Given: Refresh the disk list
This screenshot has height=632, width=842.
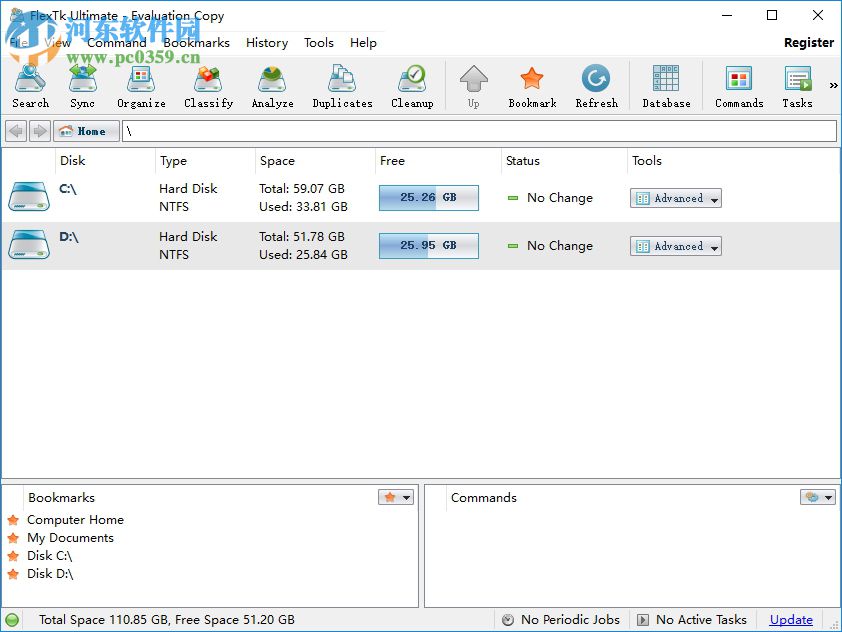Looking at the screenshot, I should click(x=596, y=87).
